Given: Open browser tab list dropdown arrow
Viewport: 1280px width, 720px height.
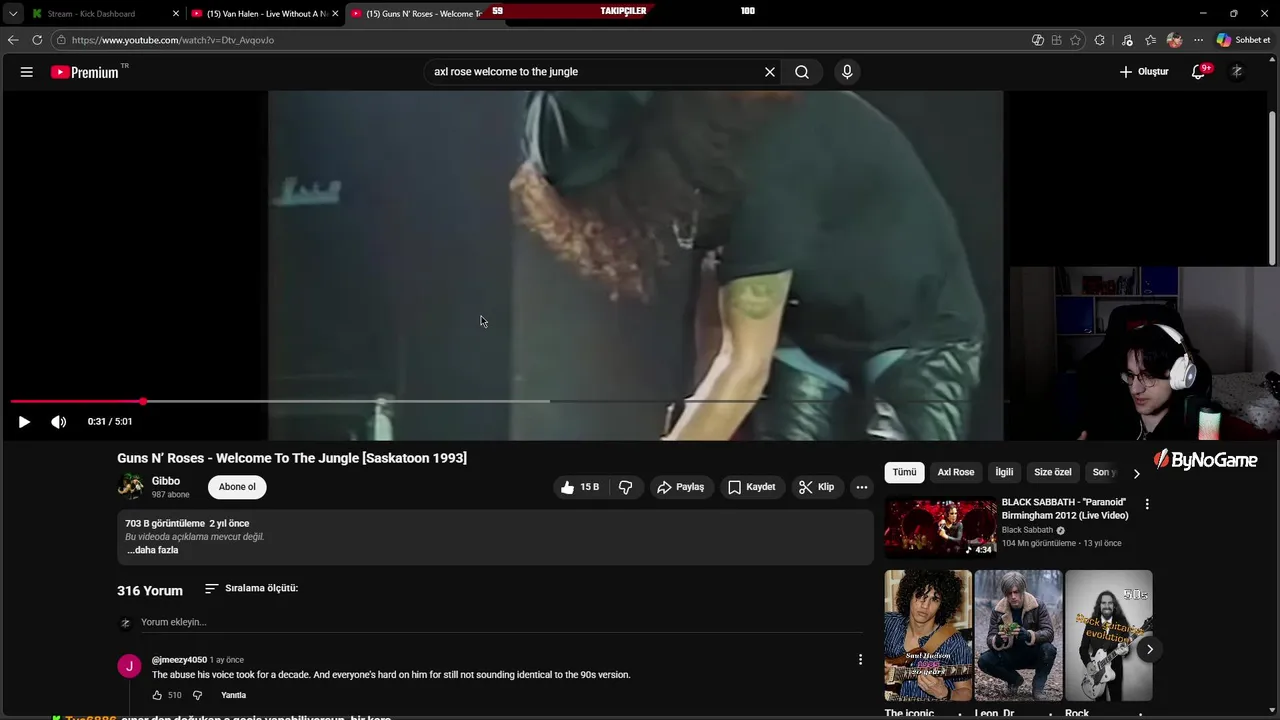Looking at the screenshot, I should click(x=12, y=14).
